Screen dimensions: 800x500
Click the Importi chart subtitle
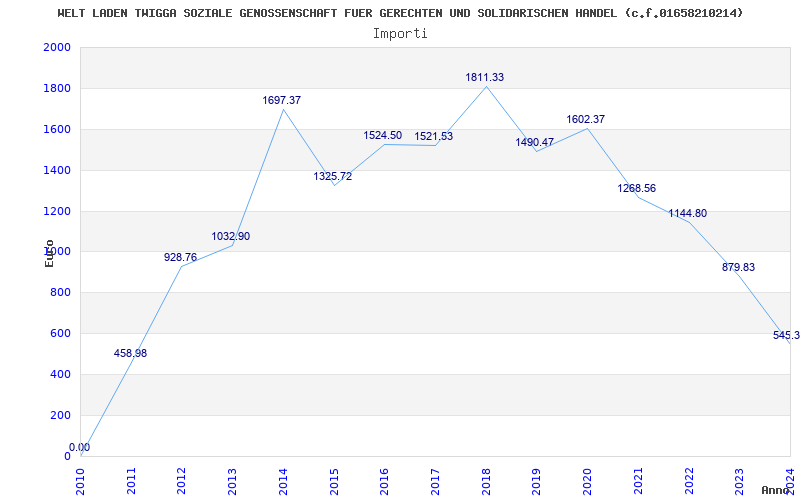(400, 33)
